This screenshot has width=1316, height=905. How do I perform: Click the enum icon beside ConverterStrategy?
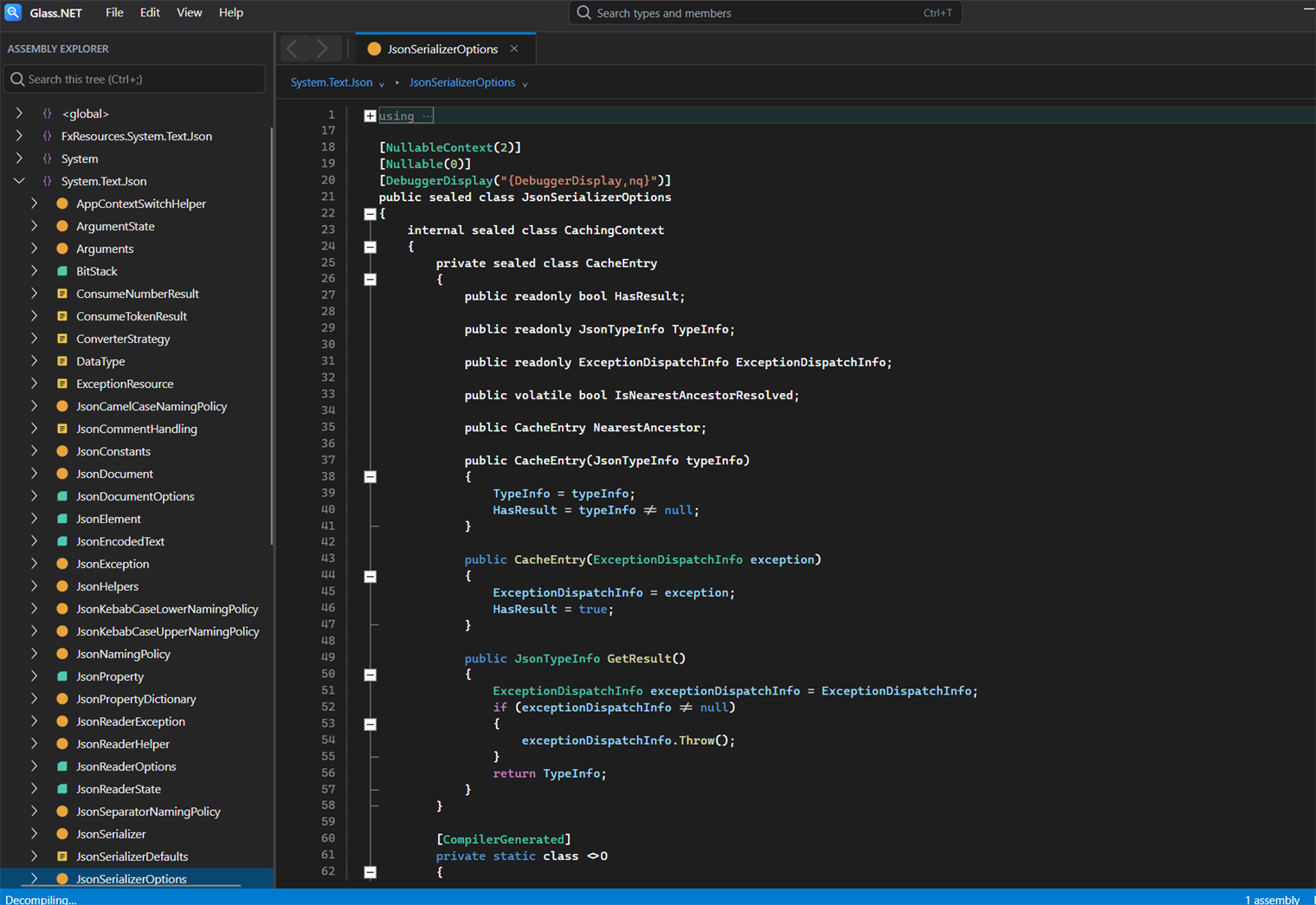62,339
